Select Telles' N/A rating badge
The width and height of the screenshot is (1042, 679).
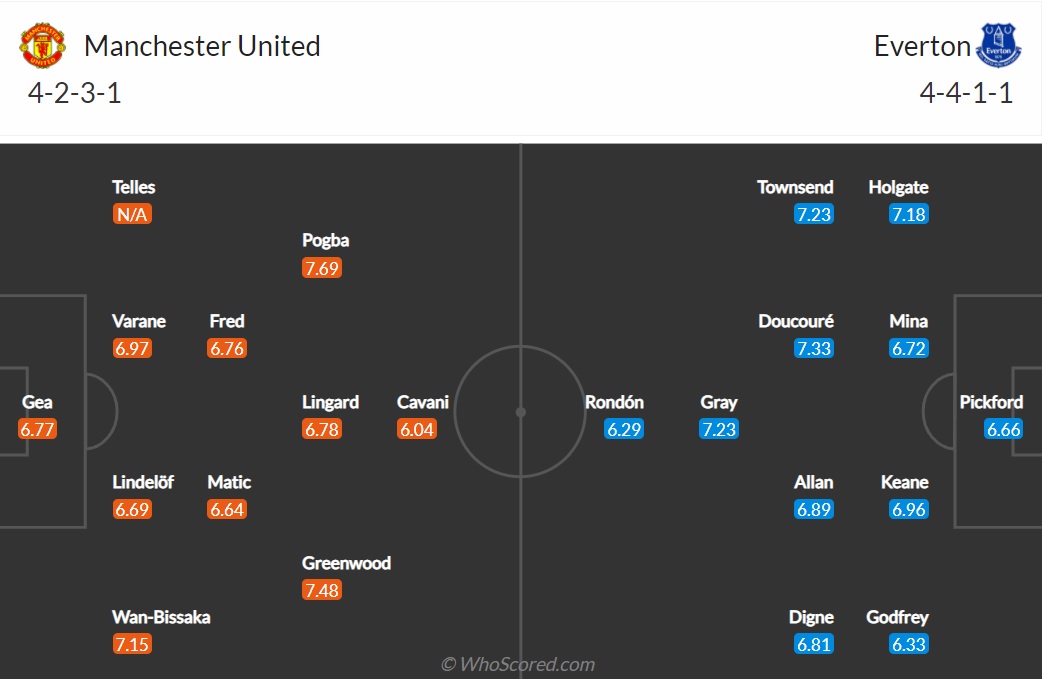(132, 214)
